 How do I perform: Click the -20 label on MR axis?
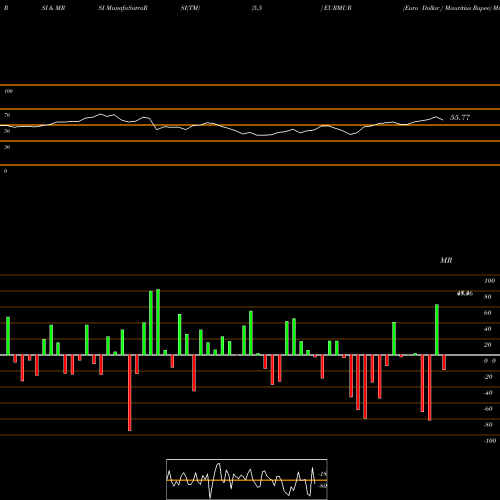488,377
